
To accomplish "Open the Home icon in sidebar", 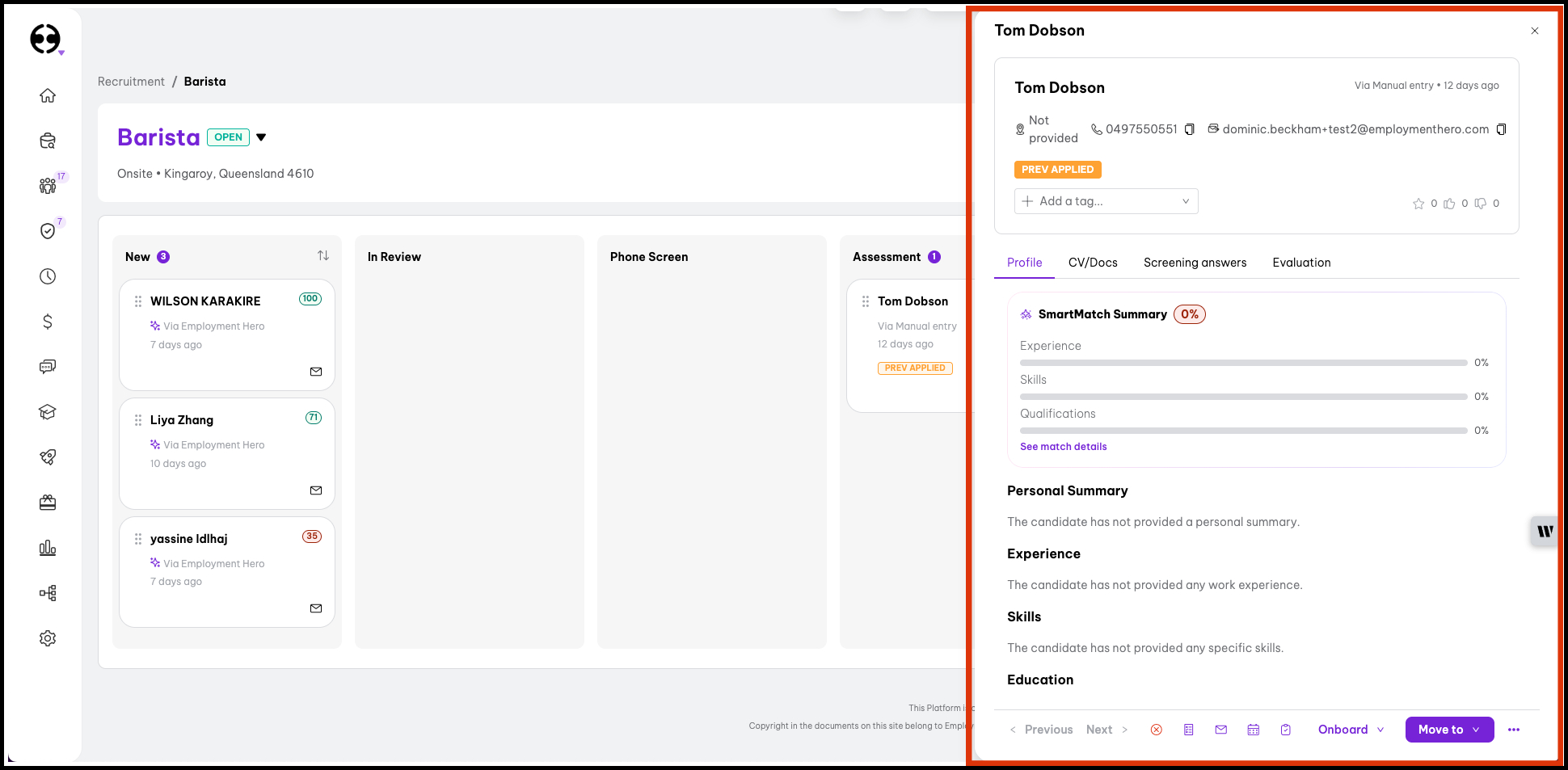I will 48,95.
